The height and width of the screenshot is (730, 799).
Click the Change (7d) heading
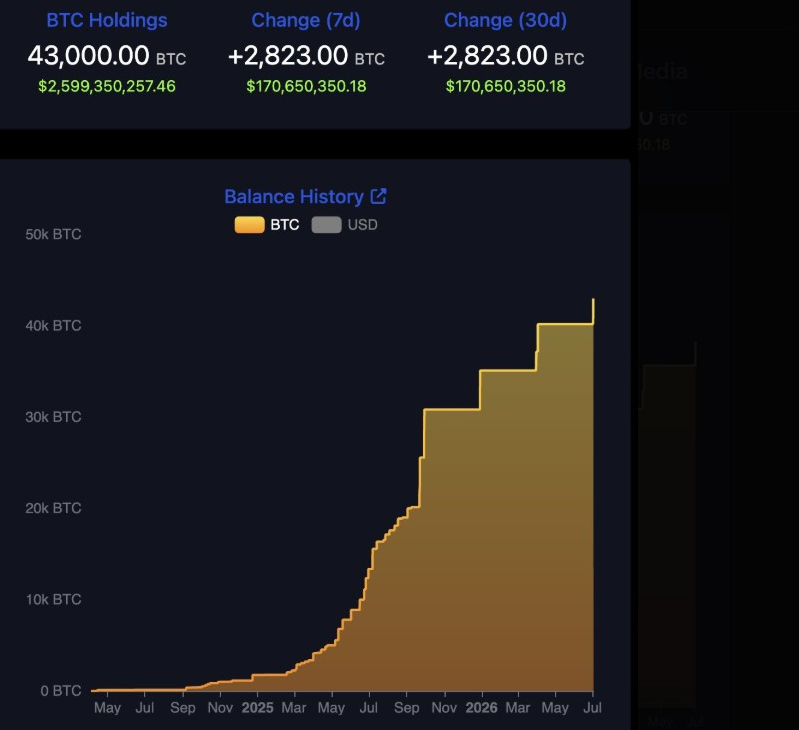306,20
